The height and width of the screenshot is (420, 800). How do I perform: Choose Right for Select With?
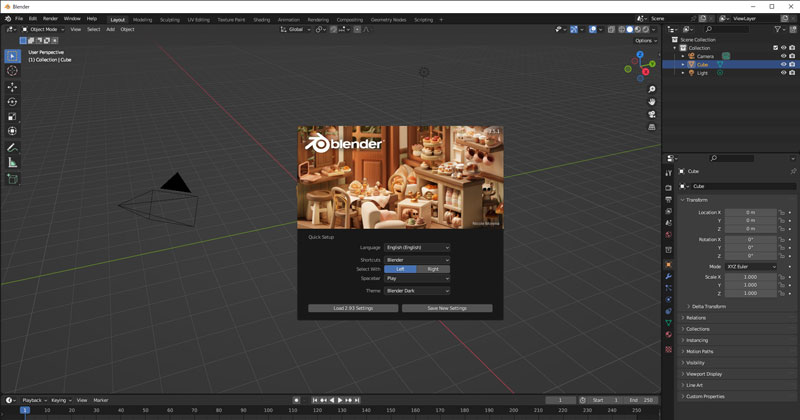point(433,269)
